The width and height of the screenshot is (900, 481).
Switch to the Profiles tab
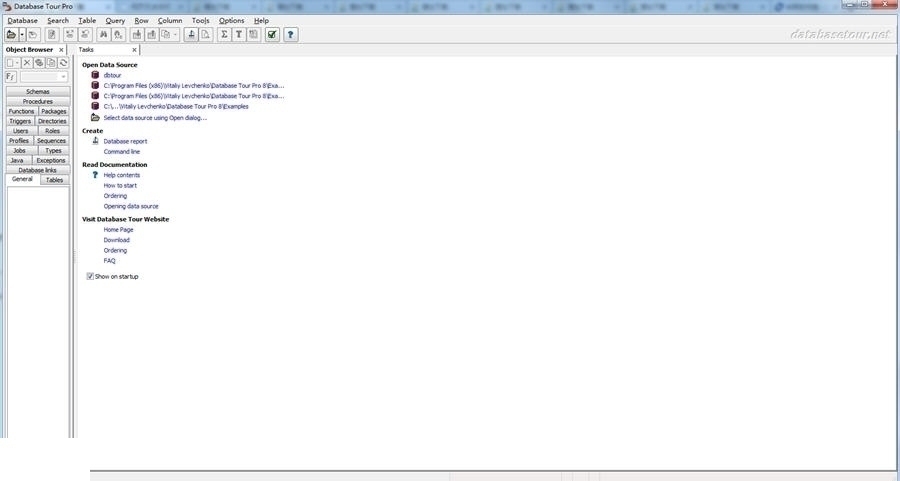click(19, 140)
